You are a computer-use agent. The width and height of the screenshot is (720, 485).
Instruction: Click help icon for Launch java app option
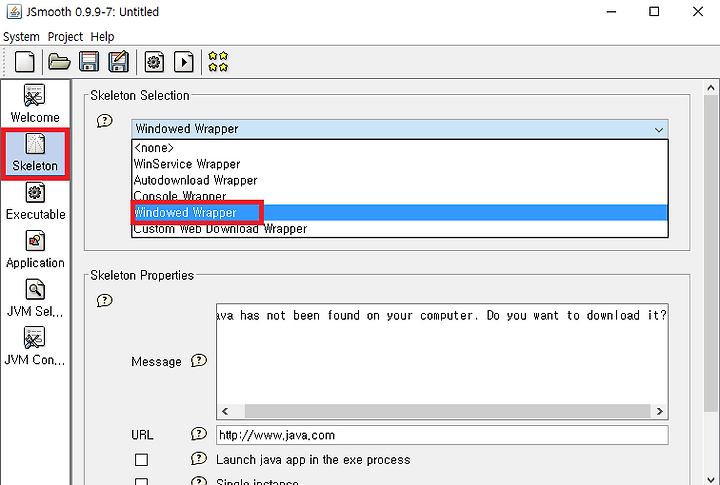(199, 458)
